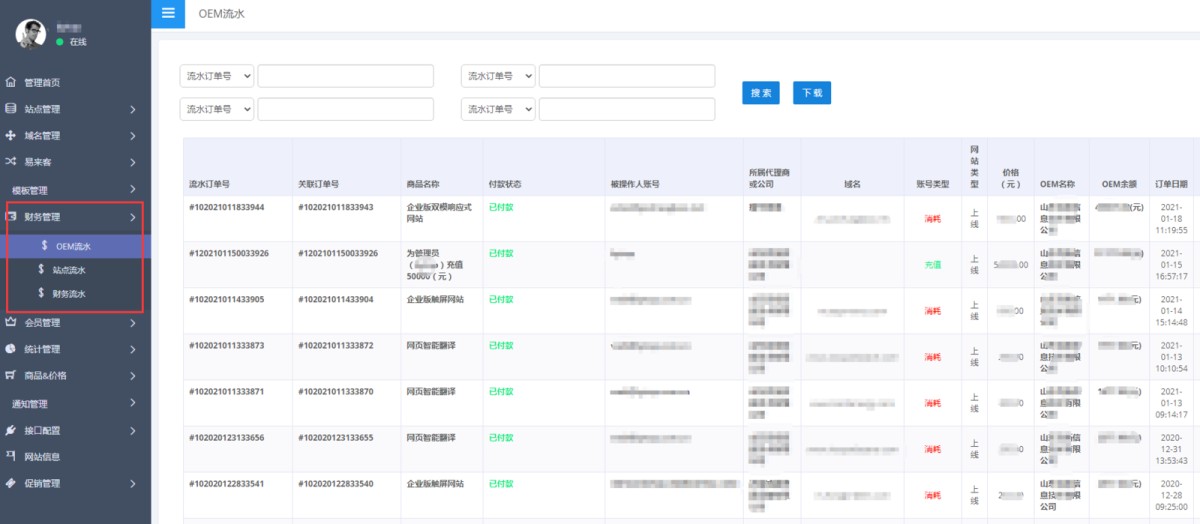This screenshot has width=1200, height=524.
Task: Open 站点流水 under 财务管理
Action: pyautogui.click(x=69, y=270)
